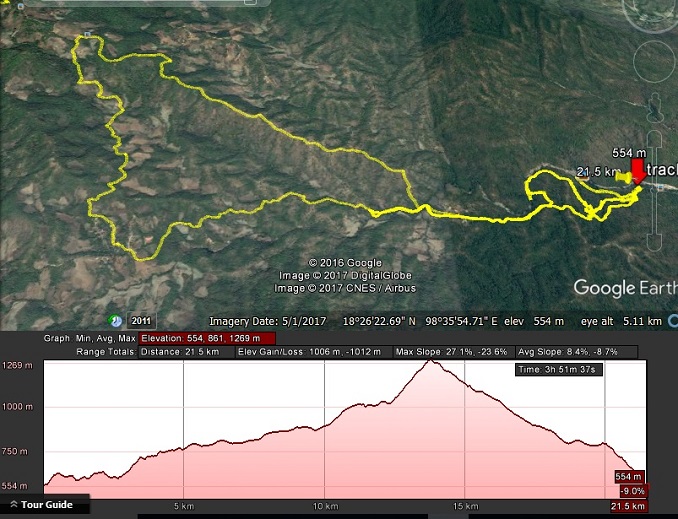The image size is (678, 519).
Task: Click the move joystick navigation ring
Action: coord(654,61)
